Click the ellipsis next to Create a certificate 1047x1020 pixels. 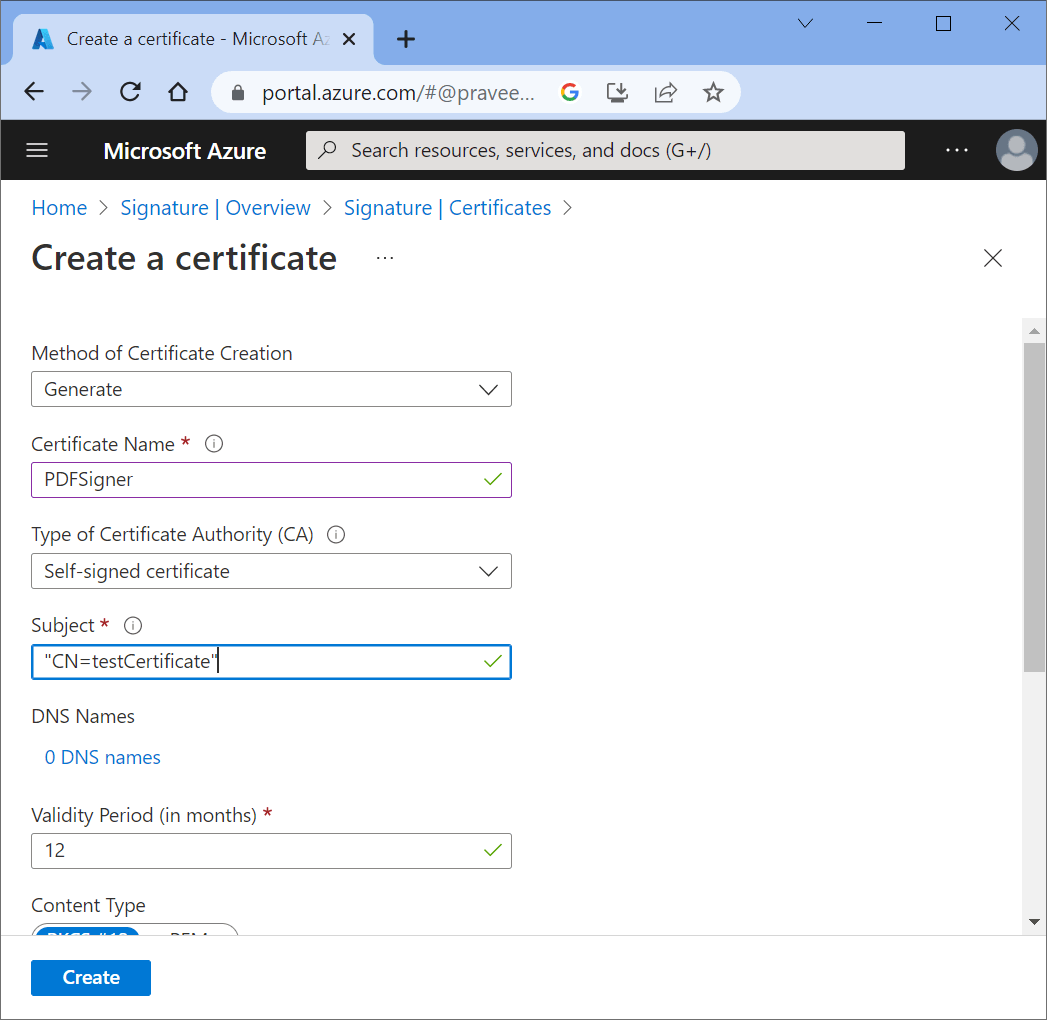point(385,258)
